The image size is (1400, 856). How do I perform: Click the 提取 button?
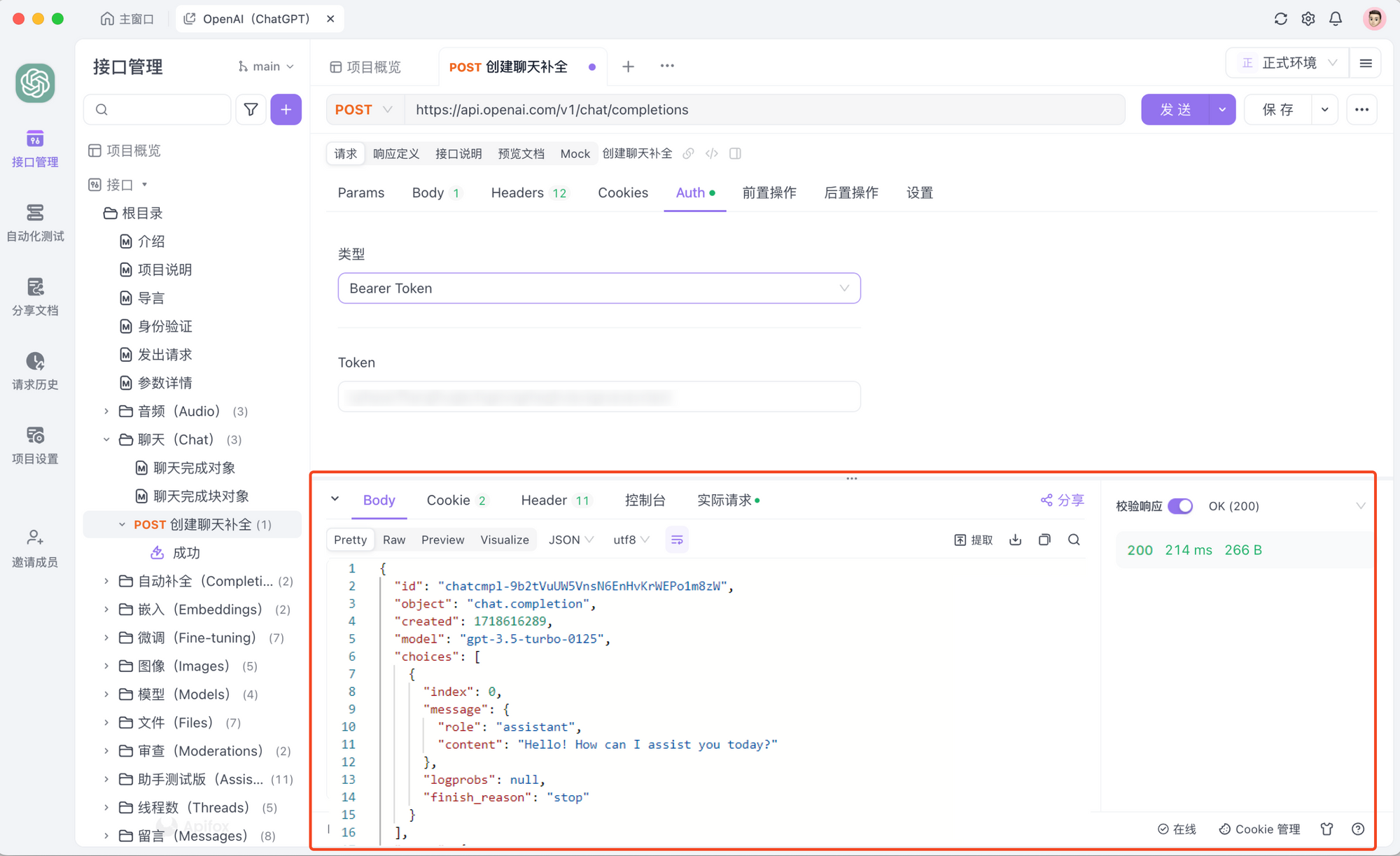(x=973, y=540)
